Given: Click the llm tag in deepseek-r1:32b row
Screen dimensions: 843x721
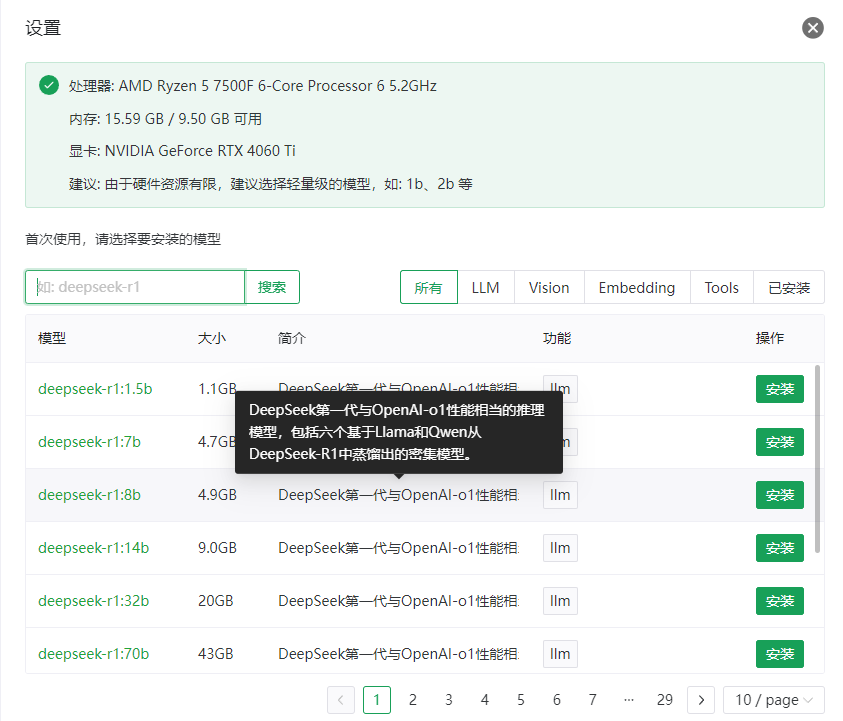Looking at the screenshot, I should pos(560,601).
